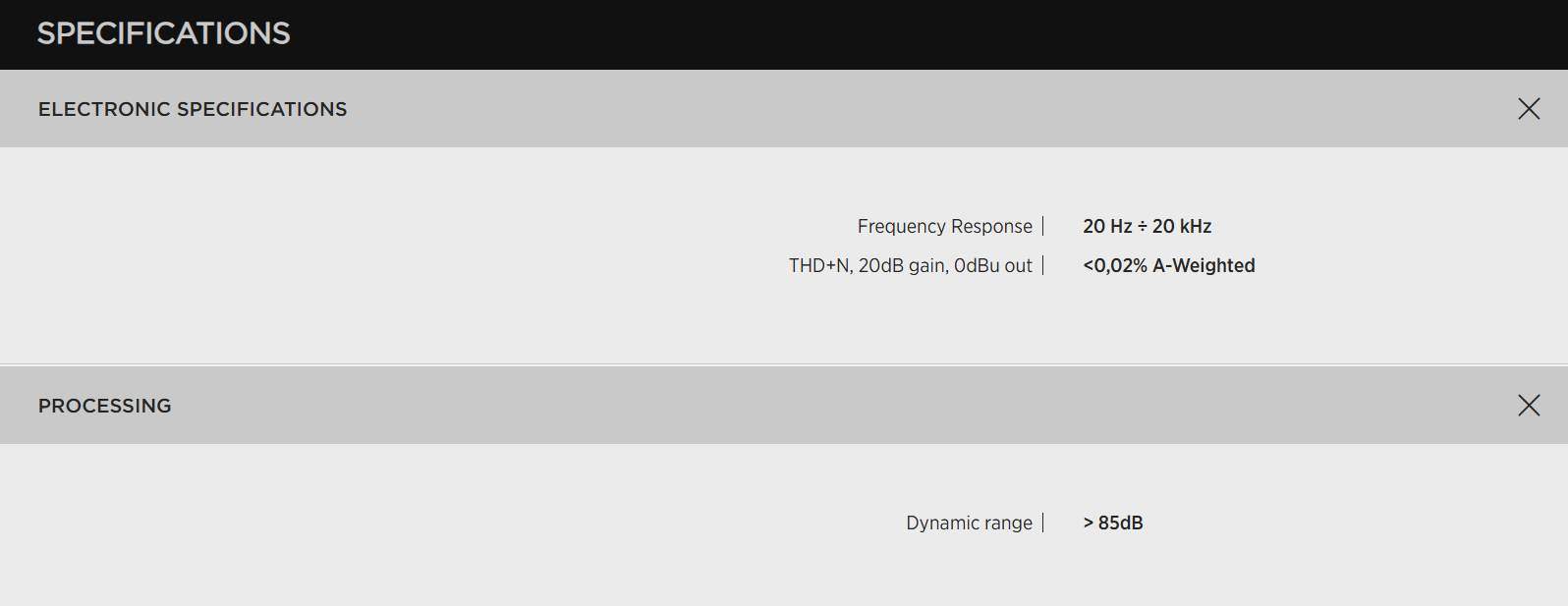Click the divider bar after THD+N label
The width and height of the screenshot is (1568, 606).
click(1043, 266)
